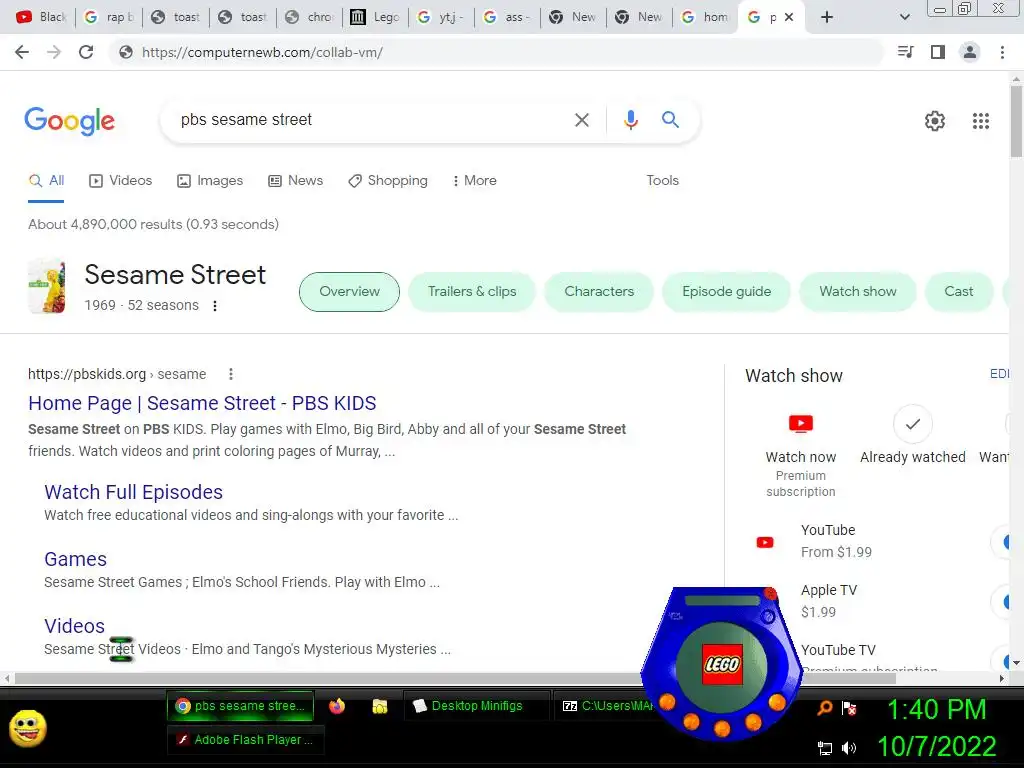Open the tray search magnifier icon
Screen dimensions: 1024x768
(825, 708)
